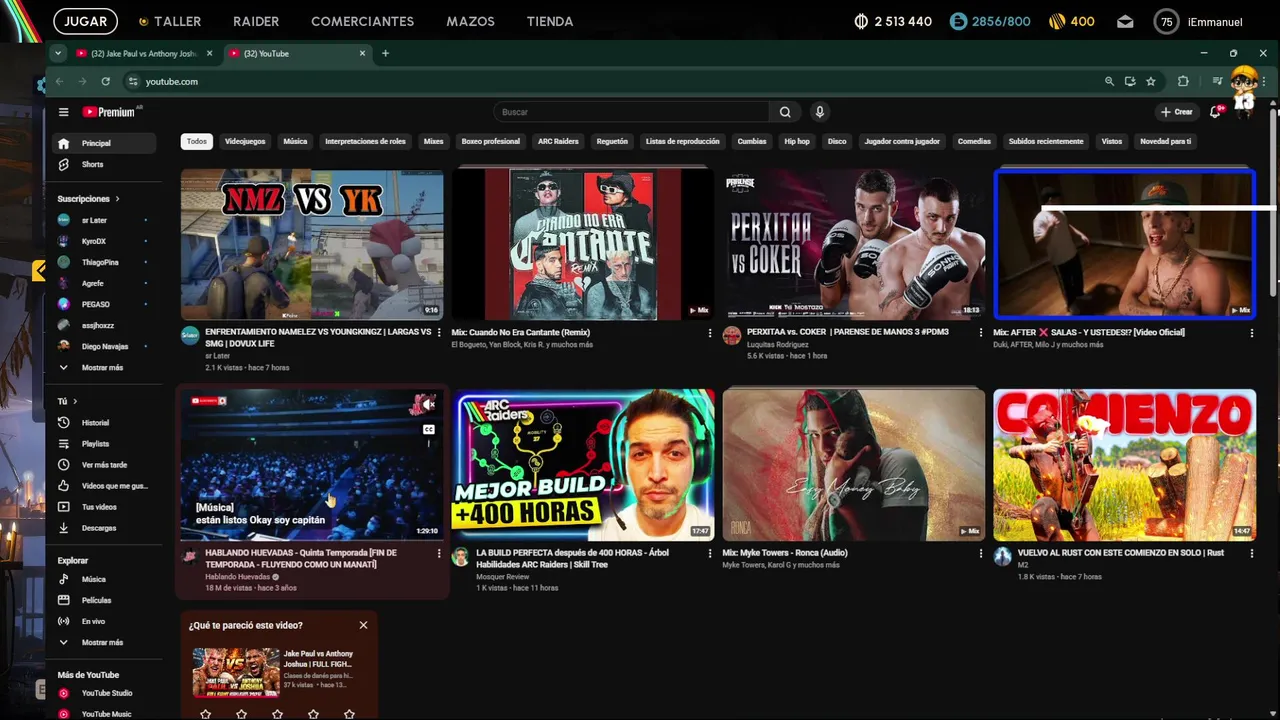Screen dimensions: 1280x720
Task: Start voice search with the microphone icon
Action: pyautogui.click(x=819, y=112)
